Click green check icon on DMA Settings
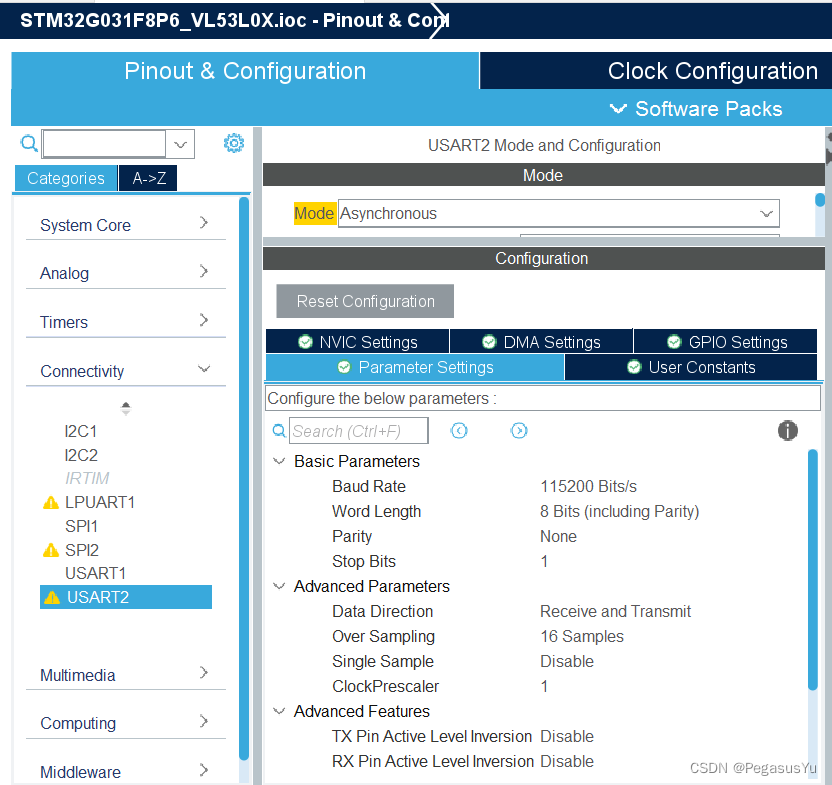The height and width of the screenshot is (785, 832). pos(489,342)
